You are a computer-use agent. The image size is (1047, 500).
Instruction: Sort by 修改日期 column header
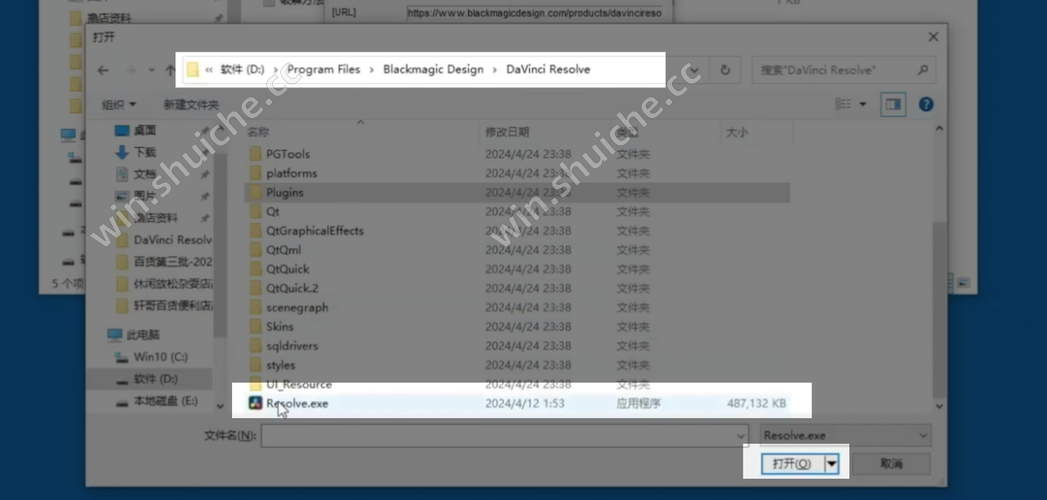point(507,133)
